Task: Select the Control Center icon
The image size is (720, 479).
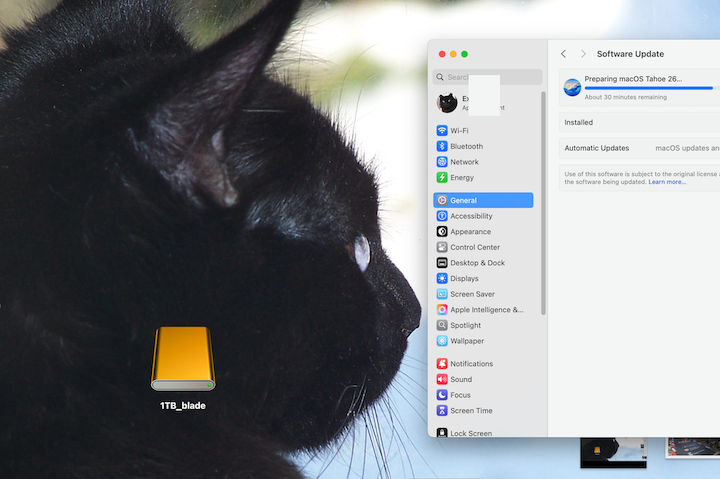Action: click(442, 247)
